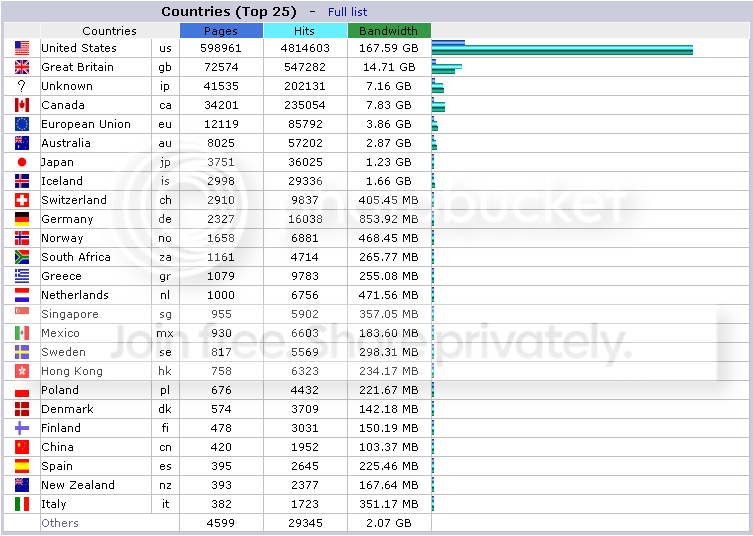
Task: Click the Others row label
Action: click(60, 523)
